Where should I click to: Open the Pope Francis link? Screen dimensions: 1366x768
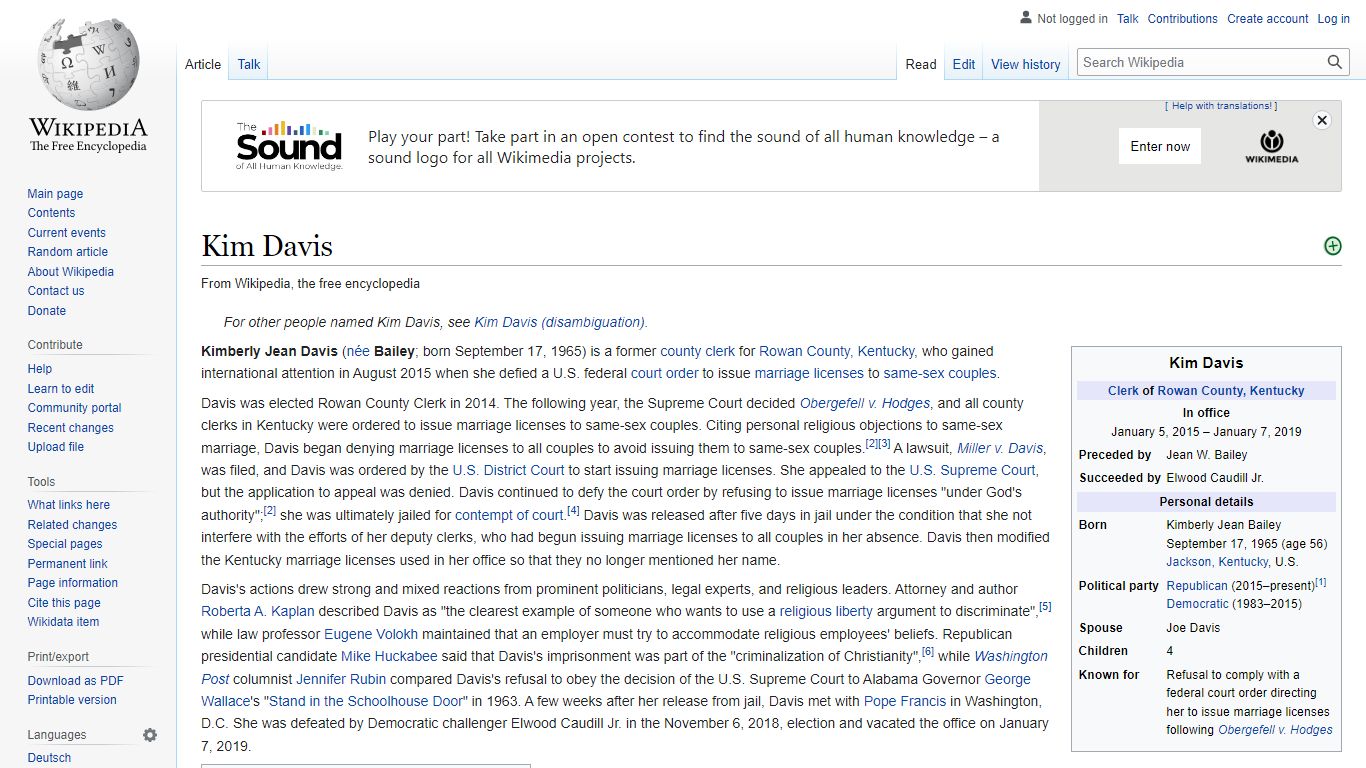905,701
